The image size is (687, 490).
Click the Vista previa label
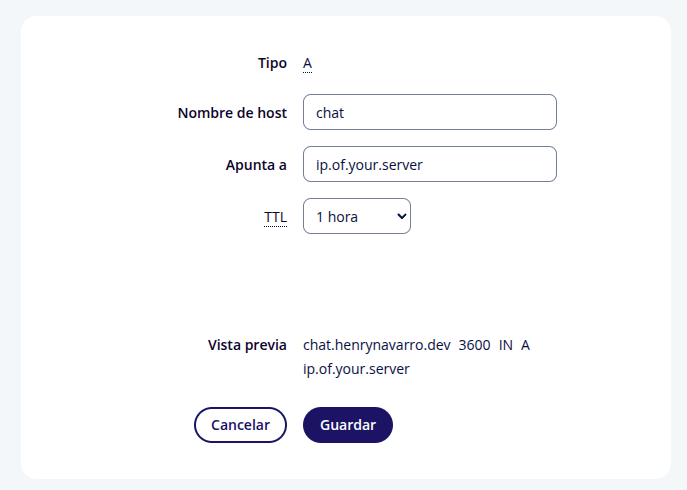tap(247, 345)
